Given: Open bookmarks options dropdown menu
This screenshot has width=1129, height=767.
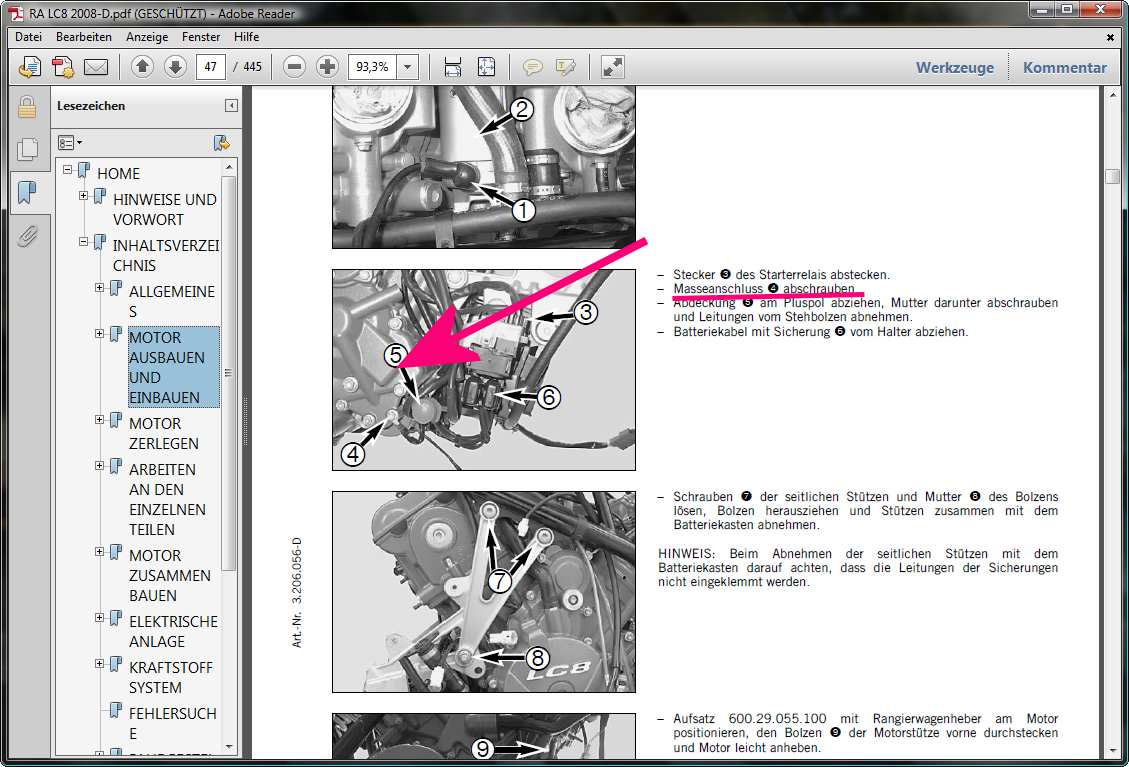Looking at the screenshot, I should [70, 142].
